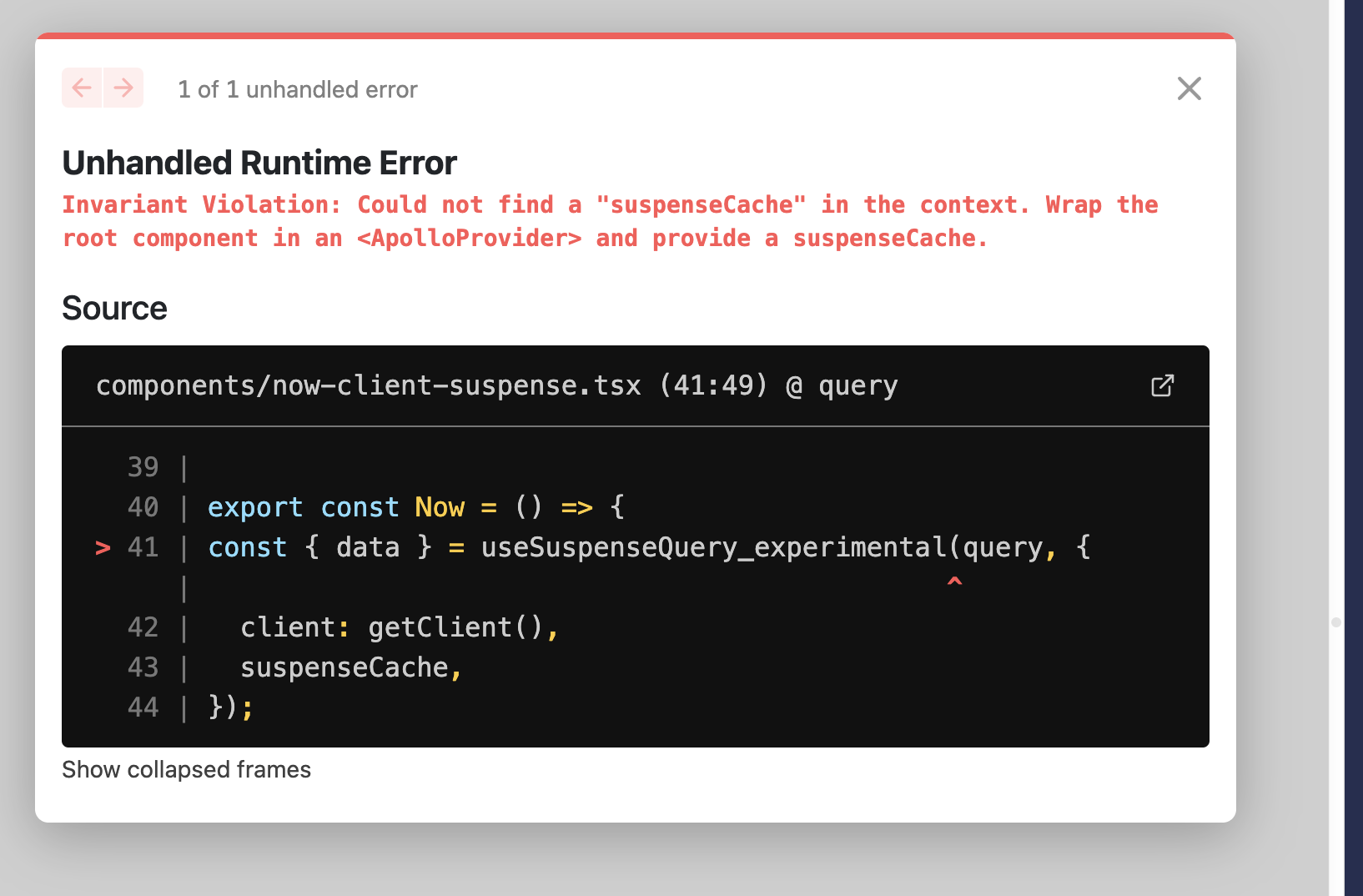Navigate to previous error using left arrow

point(81,88)
